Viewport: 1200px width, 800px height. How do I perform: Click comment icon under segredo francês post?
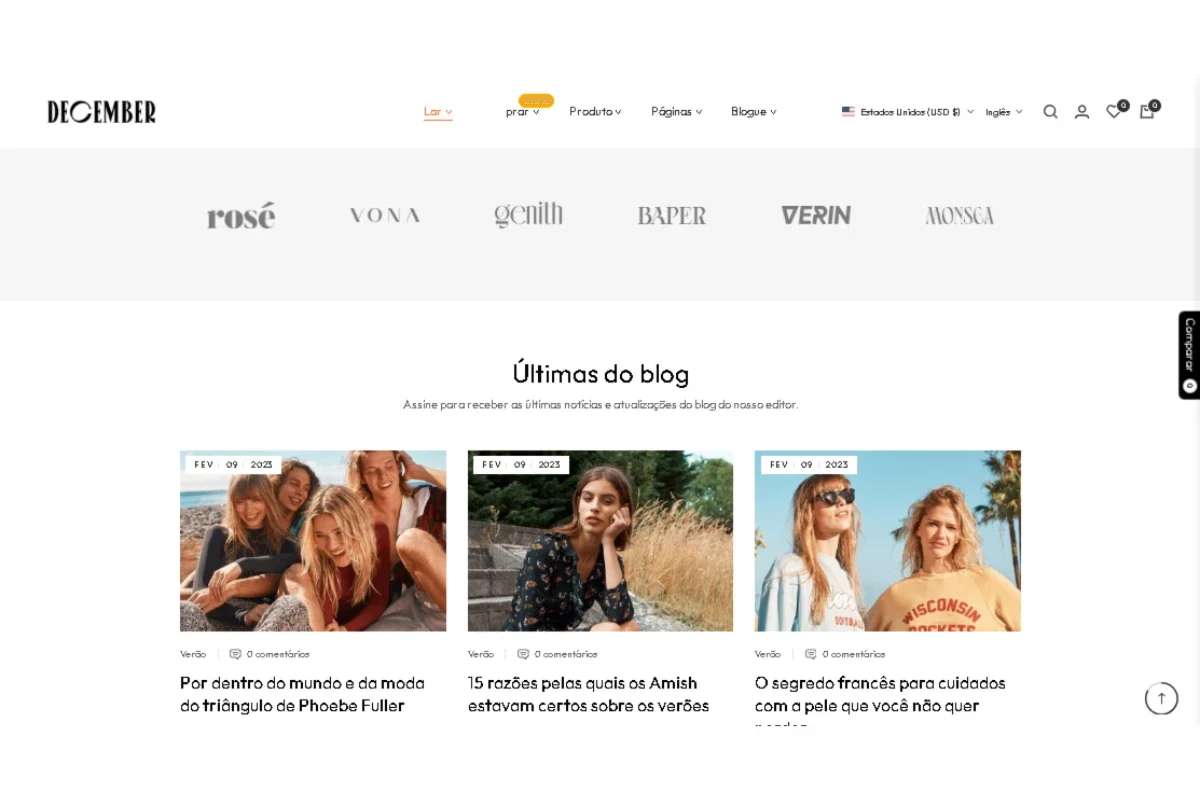811,654
